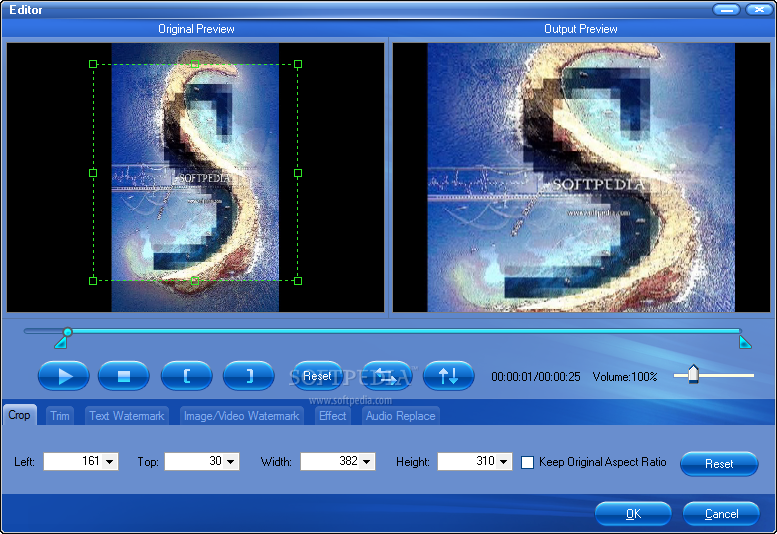This screenshot has width=777, height=534.
Task: Click the bottom-left crop handle
Action: (93, 281)
